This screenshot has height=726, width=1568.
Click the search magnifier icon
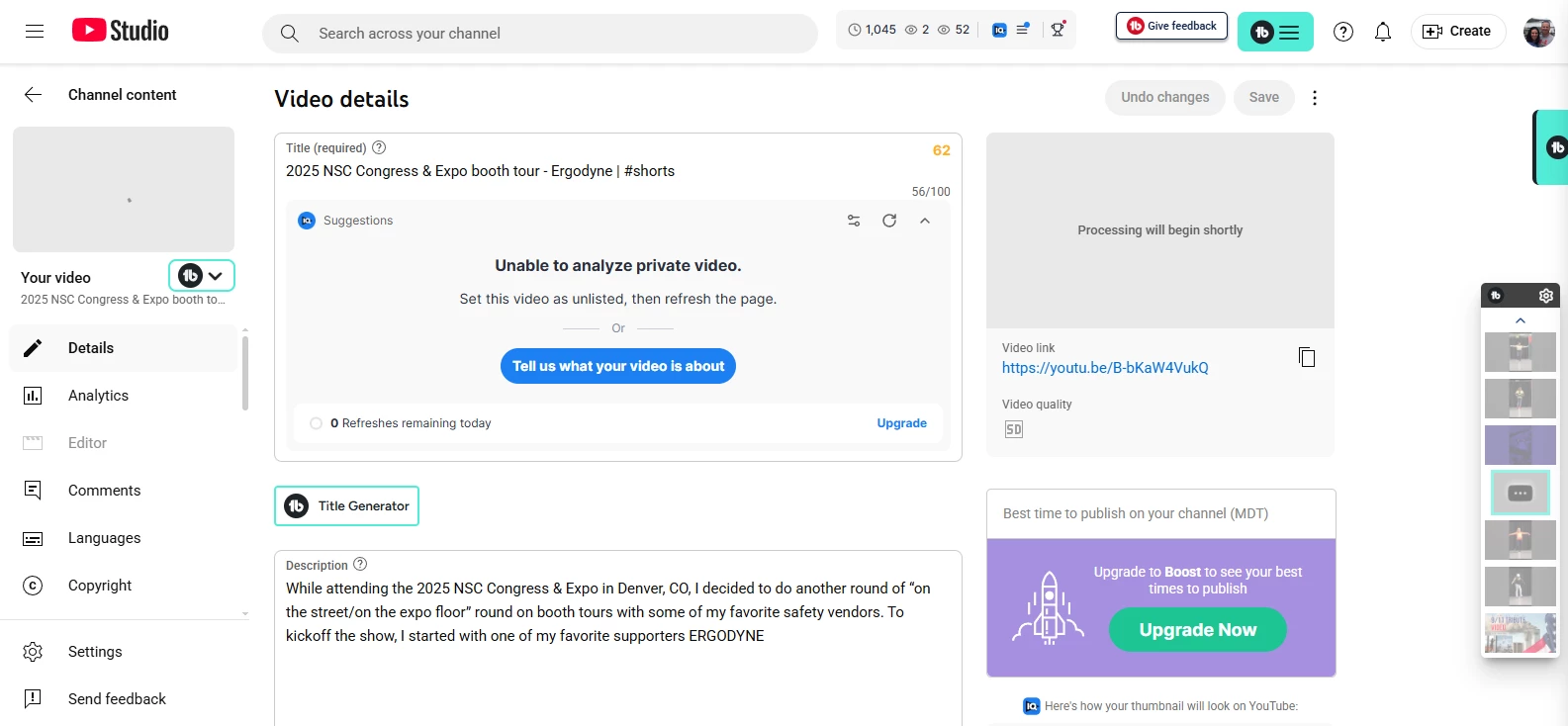[289, 34]
